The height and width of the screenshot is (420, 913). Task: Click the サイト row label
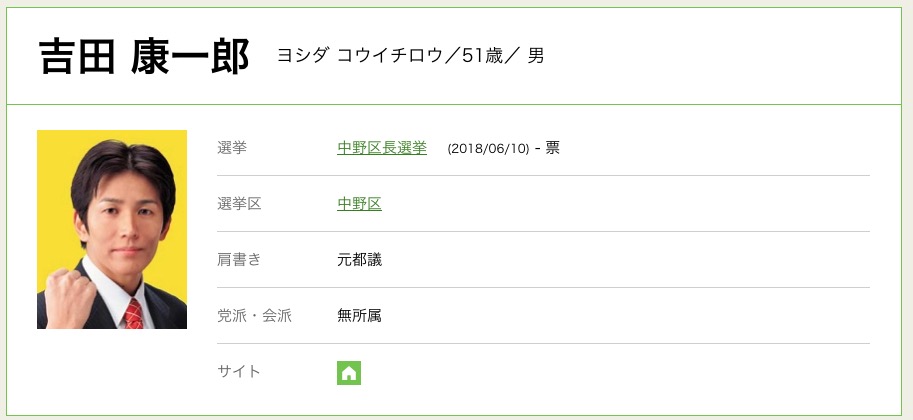pos(239,372)
